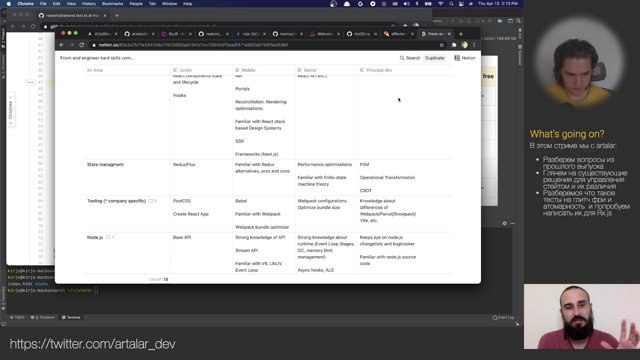The image size is (640, 360).
Task: Open new tab in back Chrome window
Action: pos(117,16)
